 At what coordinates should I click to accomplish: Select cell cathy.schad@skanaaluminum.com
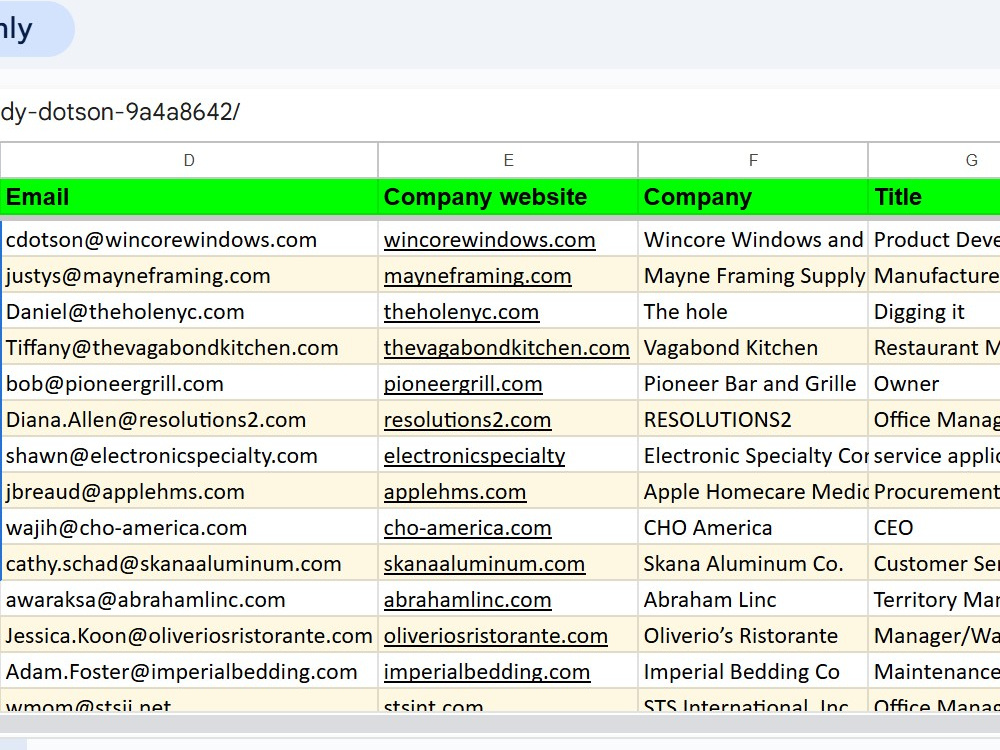click(189, 564)
